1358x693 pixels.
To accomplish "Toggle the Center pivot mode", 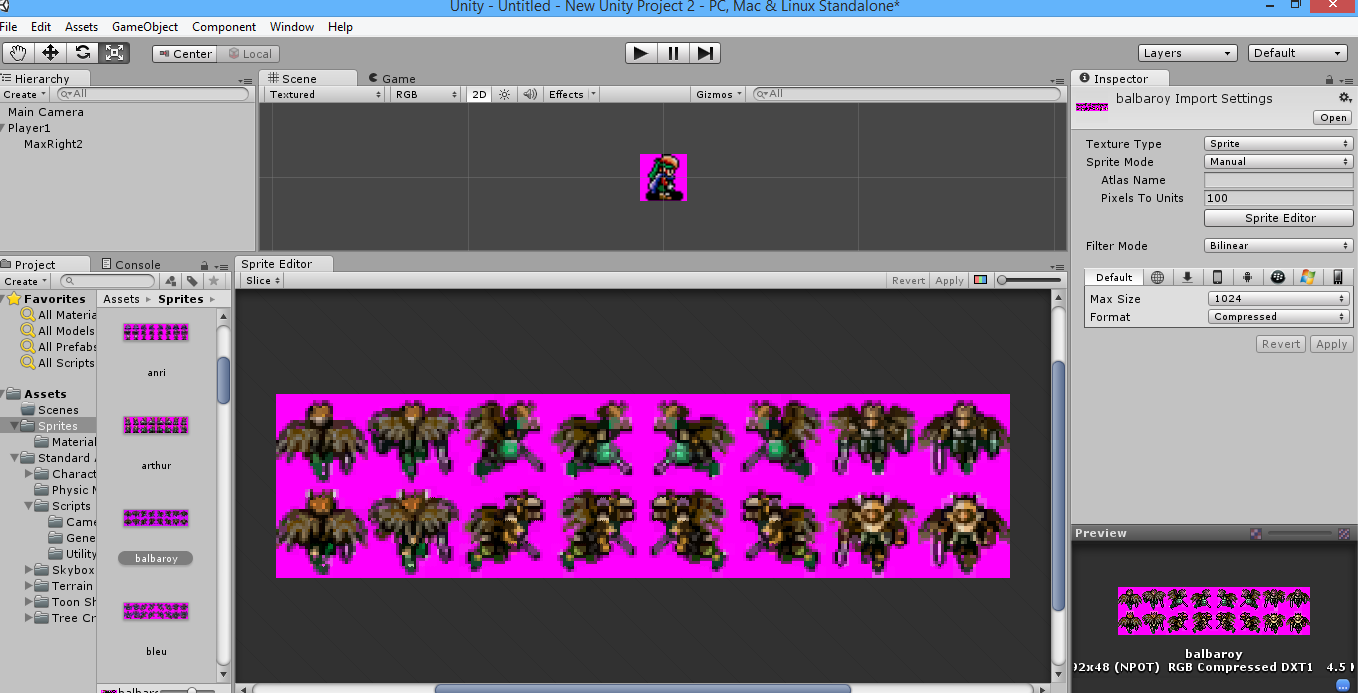I will pyautogui.click(x=184, y=53).
